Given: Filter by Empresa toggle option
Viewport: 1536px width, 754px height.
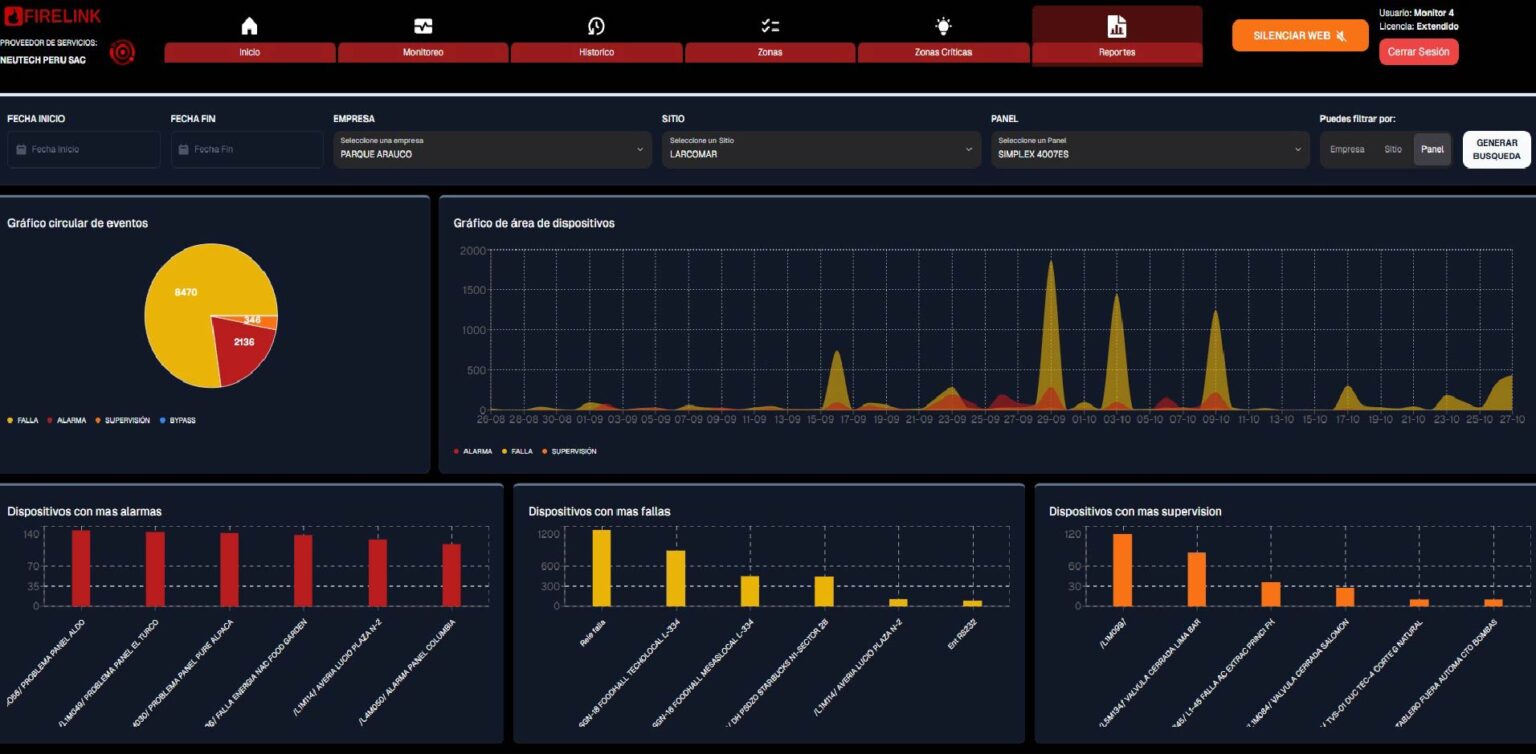Looking at the screenshot, I should pyautogui.click(x=1346, y=150).
